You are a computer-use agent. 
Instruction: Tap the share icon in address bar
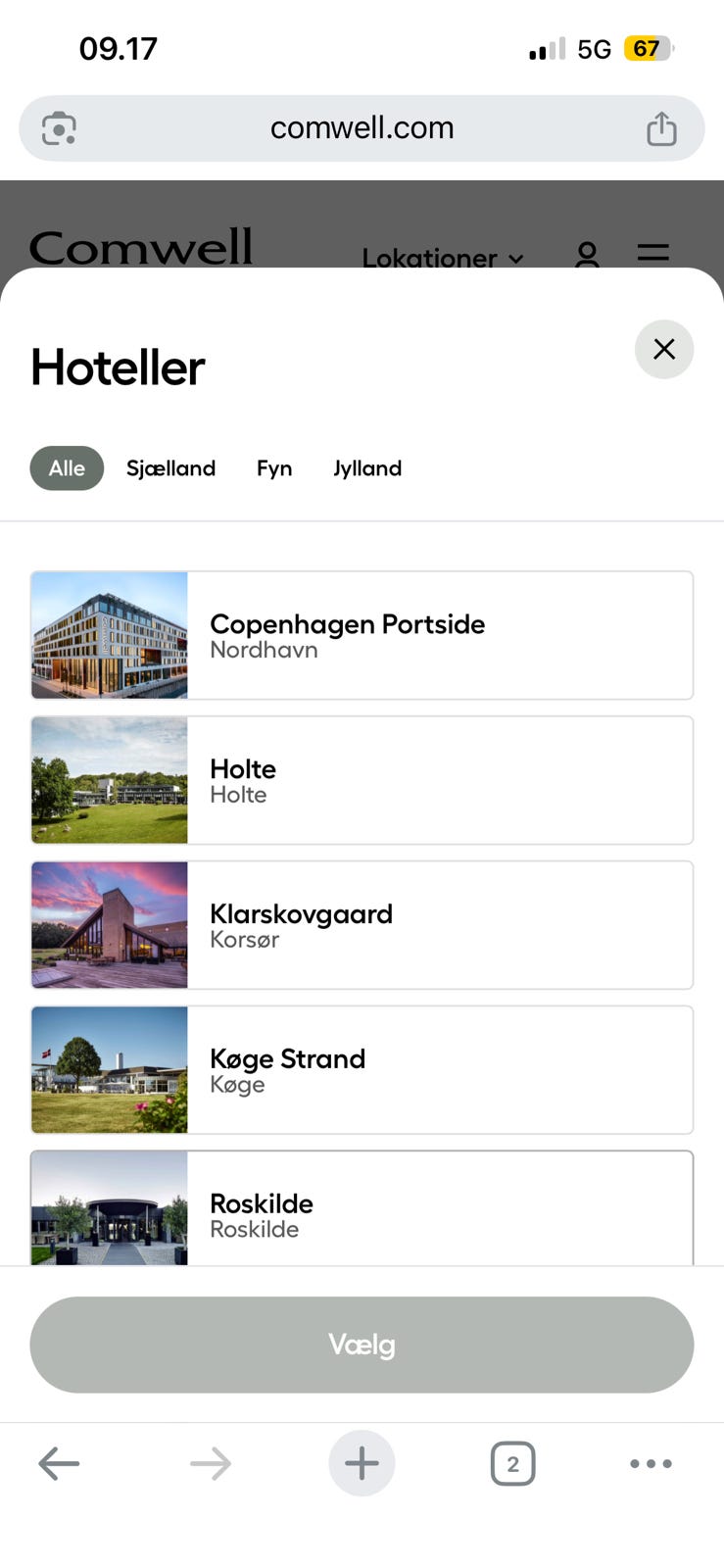[661, 128]
